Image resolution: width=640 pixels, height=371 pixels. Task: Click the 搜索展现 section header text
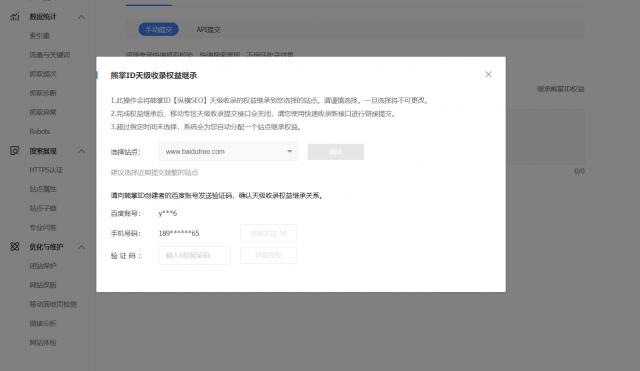pos(43,151)
